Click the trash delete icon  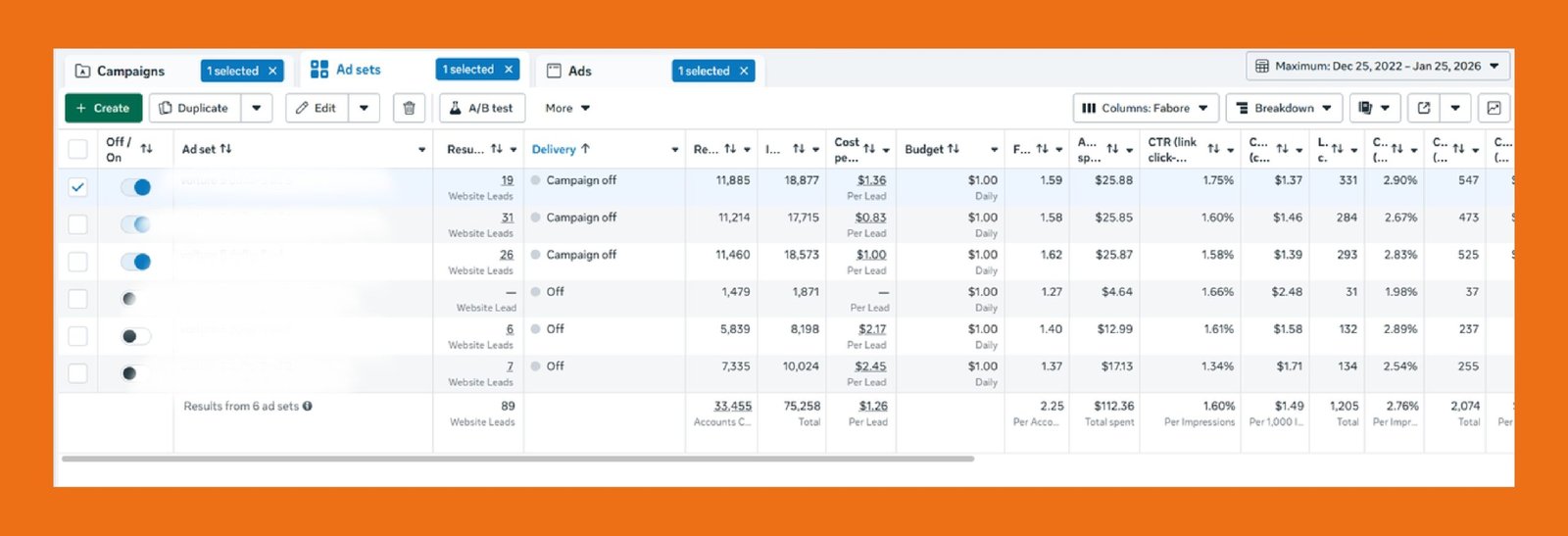click(409, 109)
